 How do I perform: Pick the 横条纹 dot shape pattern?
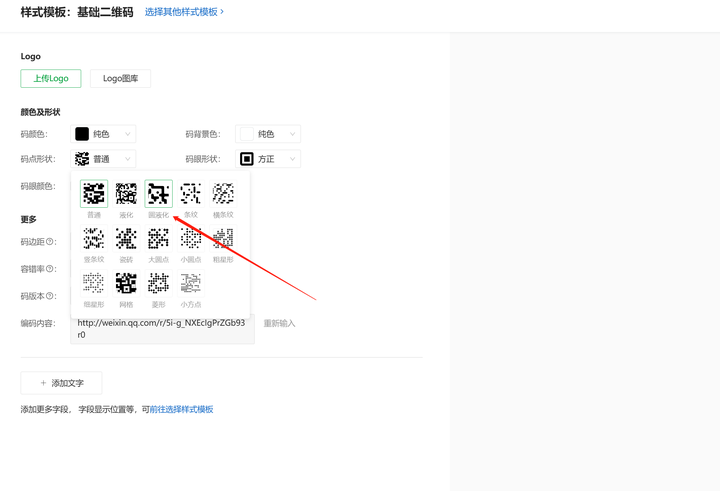223,193
